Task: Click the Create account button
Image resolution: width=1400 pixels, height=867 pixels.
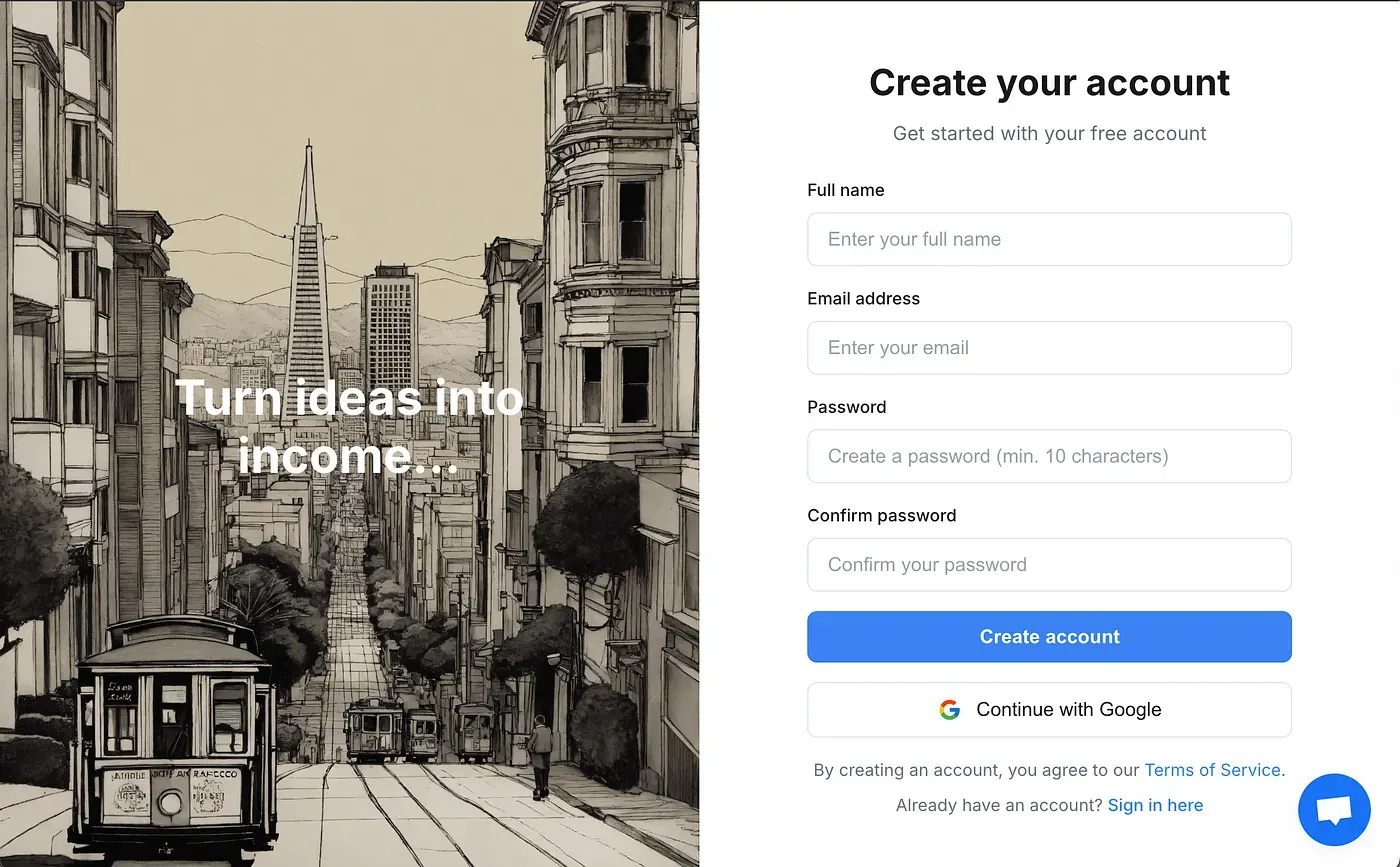Action: click(1049, 637)
